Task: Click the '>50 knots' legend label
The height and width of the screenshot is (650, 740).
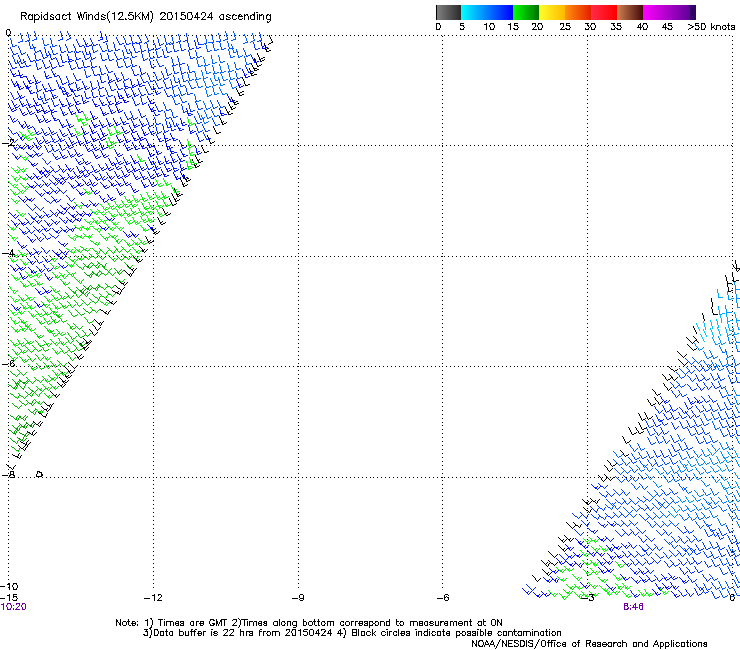Action: point(711,27)
